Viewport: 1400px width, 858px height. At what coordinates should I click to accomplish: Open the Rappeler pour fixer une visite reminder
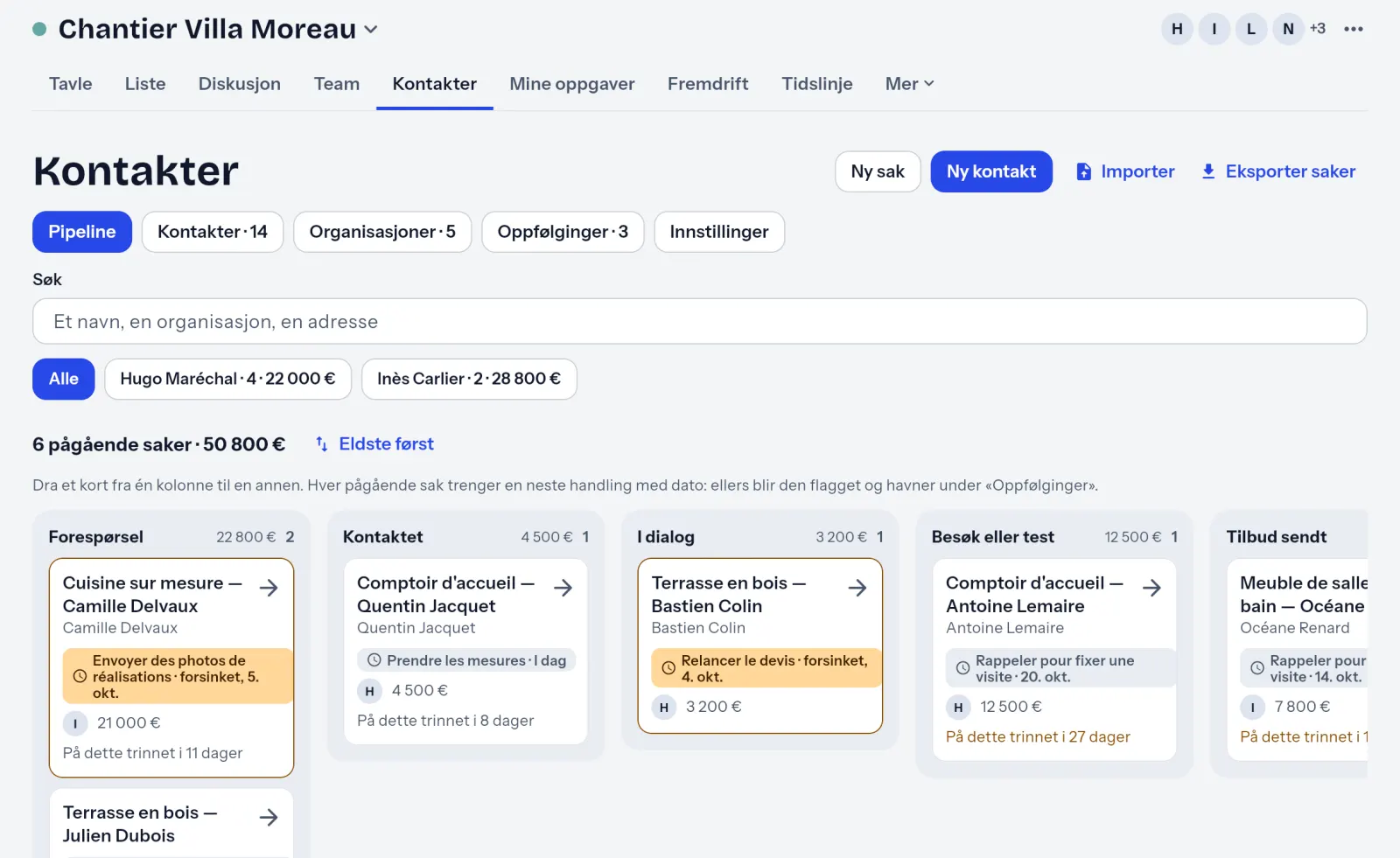coord(1060,668)
